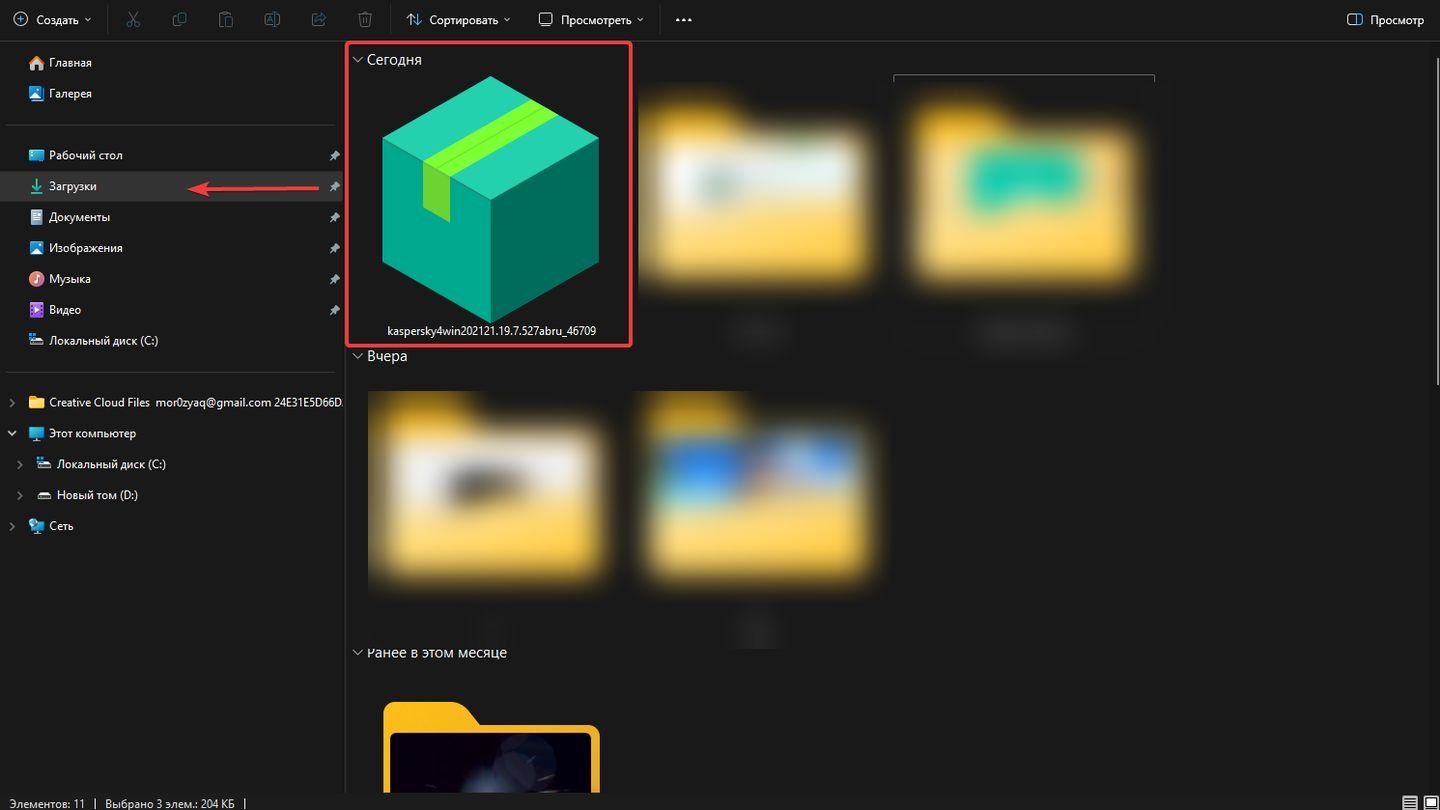Switch to large thumbnails view icon
Viewport: 1440px width, 810px height.
coord(1429,802)
